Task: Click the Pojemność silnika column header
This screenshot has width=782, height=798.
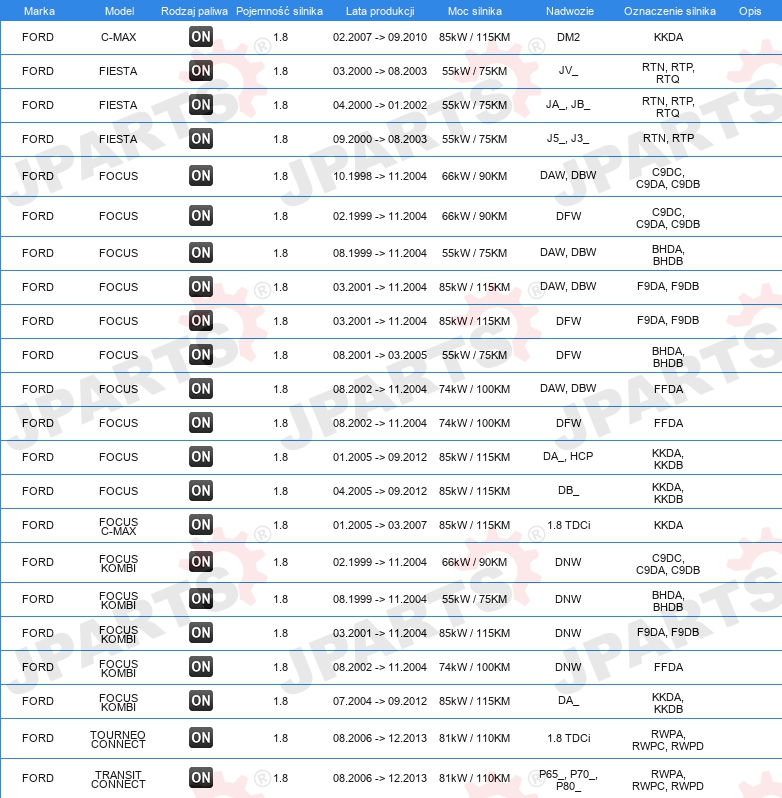Action: tap(279, 11)
